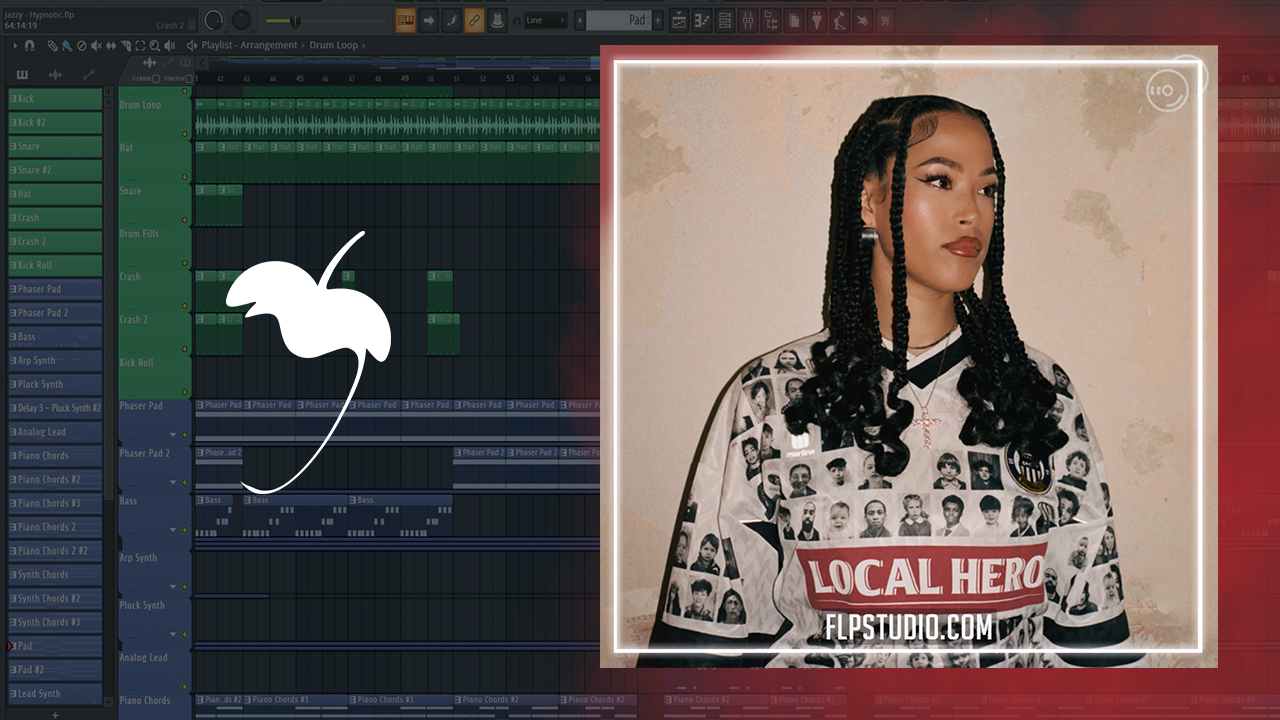
Task: Expand the Pluck Synth track arrow
Action: 172,634
